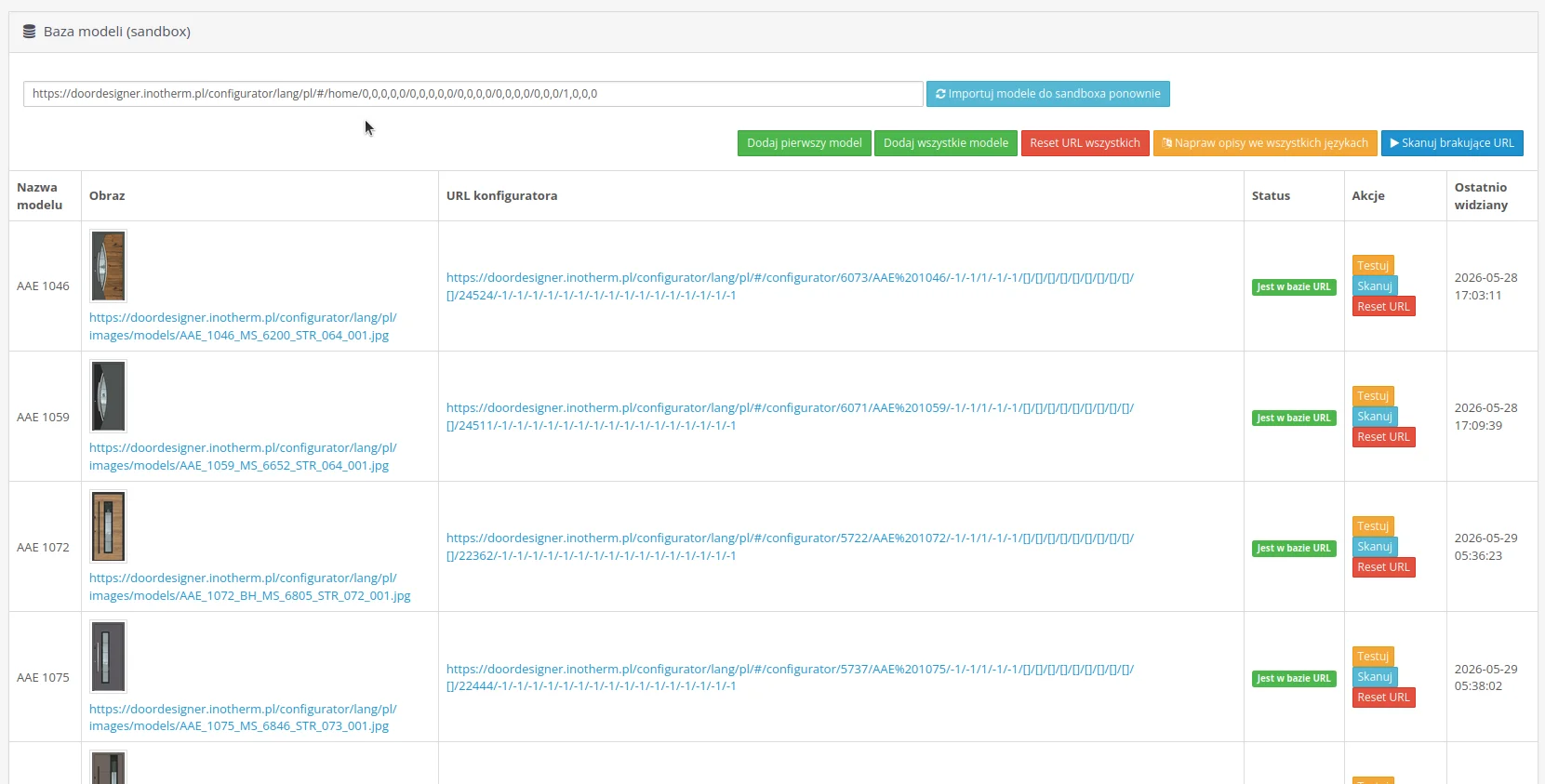Open the AAE 1059 door thumbnail
The image size is (1545, 784).
click(x=108, y=396)
